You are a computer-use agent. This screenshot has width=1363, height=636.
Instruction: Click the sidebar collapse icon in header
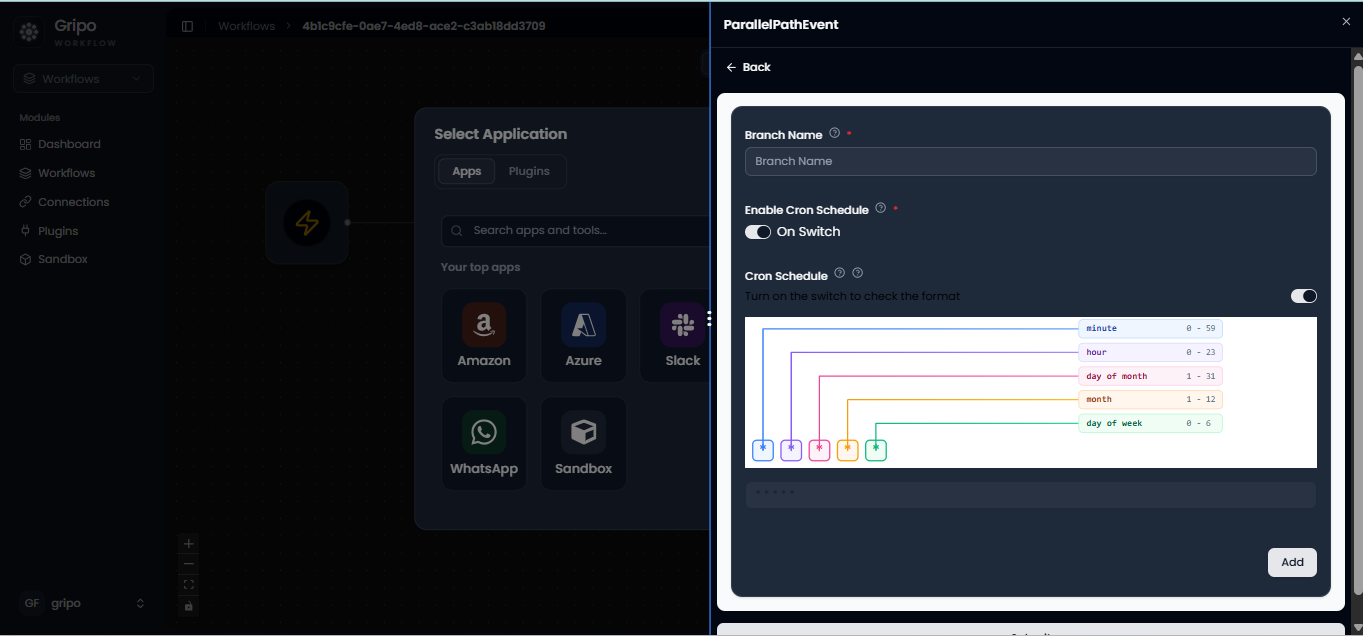pyautogui.click(x=187, y=26)
